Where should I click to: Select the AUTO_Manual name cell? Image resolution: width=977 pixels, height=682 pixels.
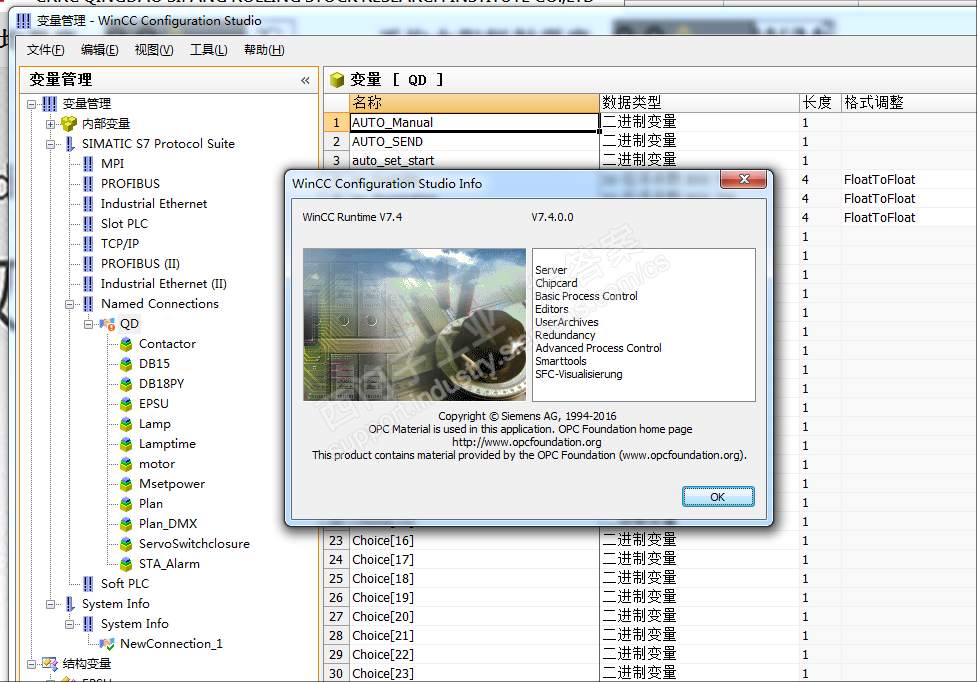point(474,123)
